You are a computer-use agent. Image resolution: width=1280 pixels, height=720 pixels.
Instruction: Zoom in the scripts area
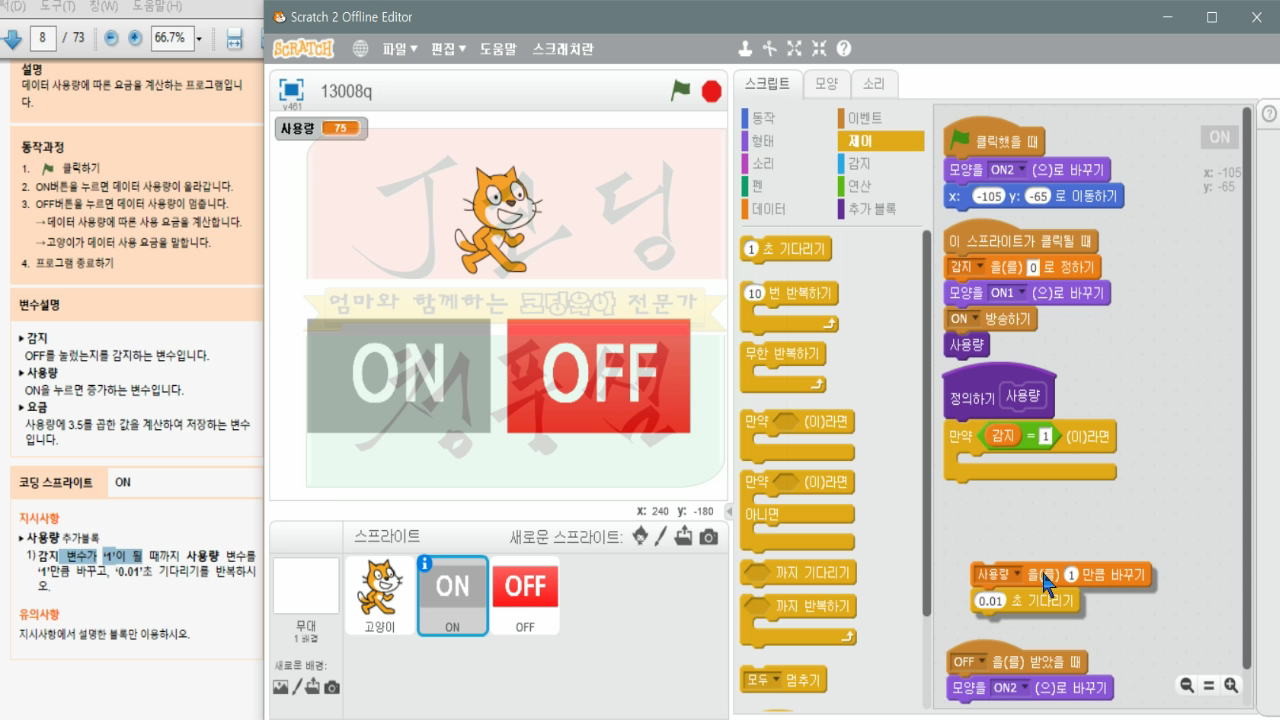coord(1231,685)
